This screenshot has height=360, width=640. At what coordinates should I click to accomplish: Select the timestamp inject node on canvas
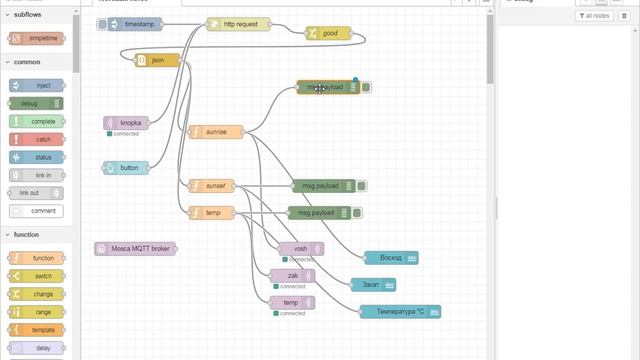pos(135,24)
